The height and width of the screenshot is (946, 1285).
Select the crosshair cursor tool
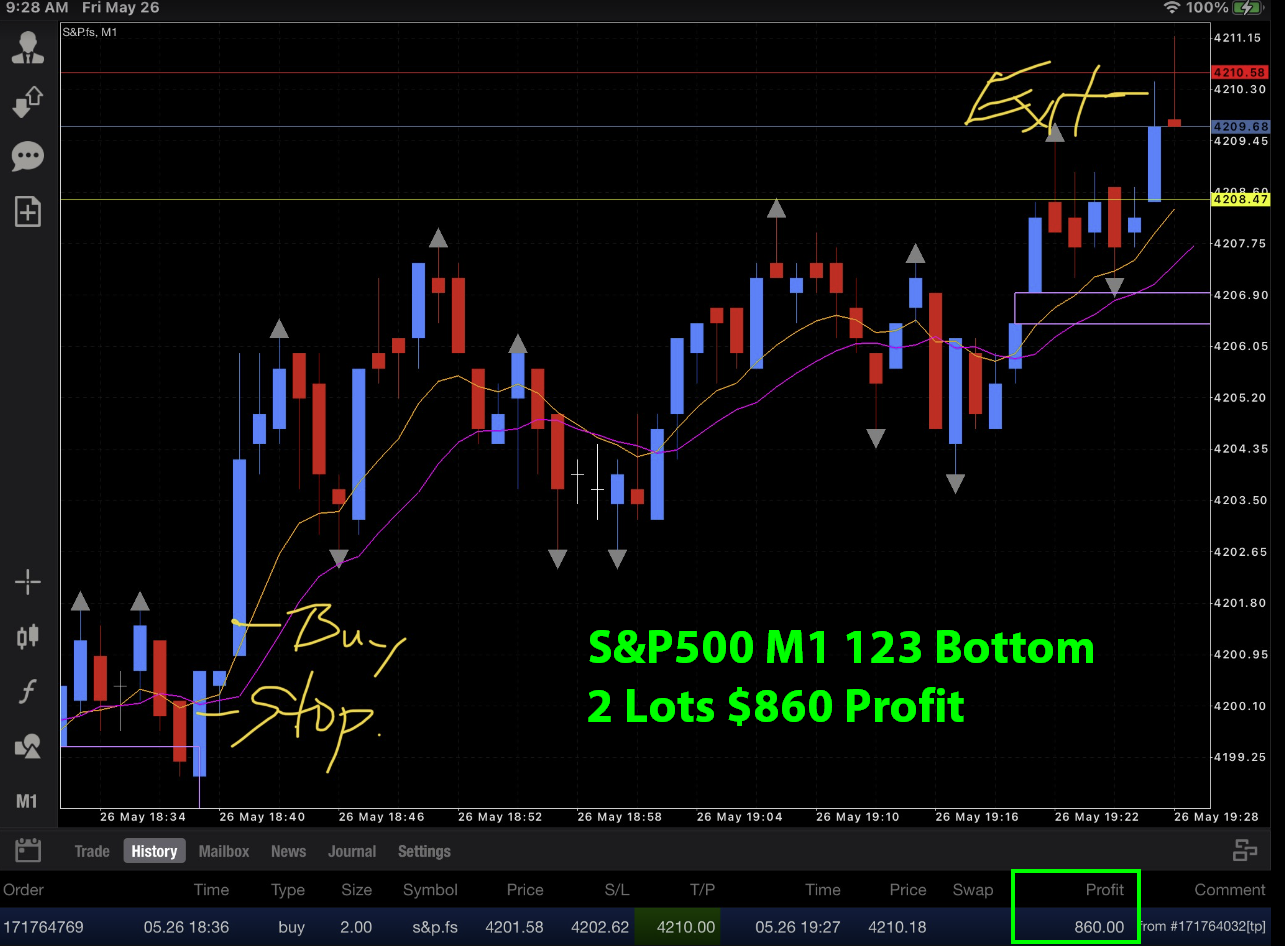(x=27, y=581)
